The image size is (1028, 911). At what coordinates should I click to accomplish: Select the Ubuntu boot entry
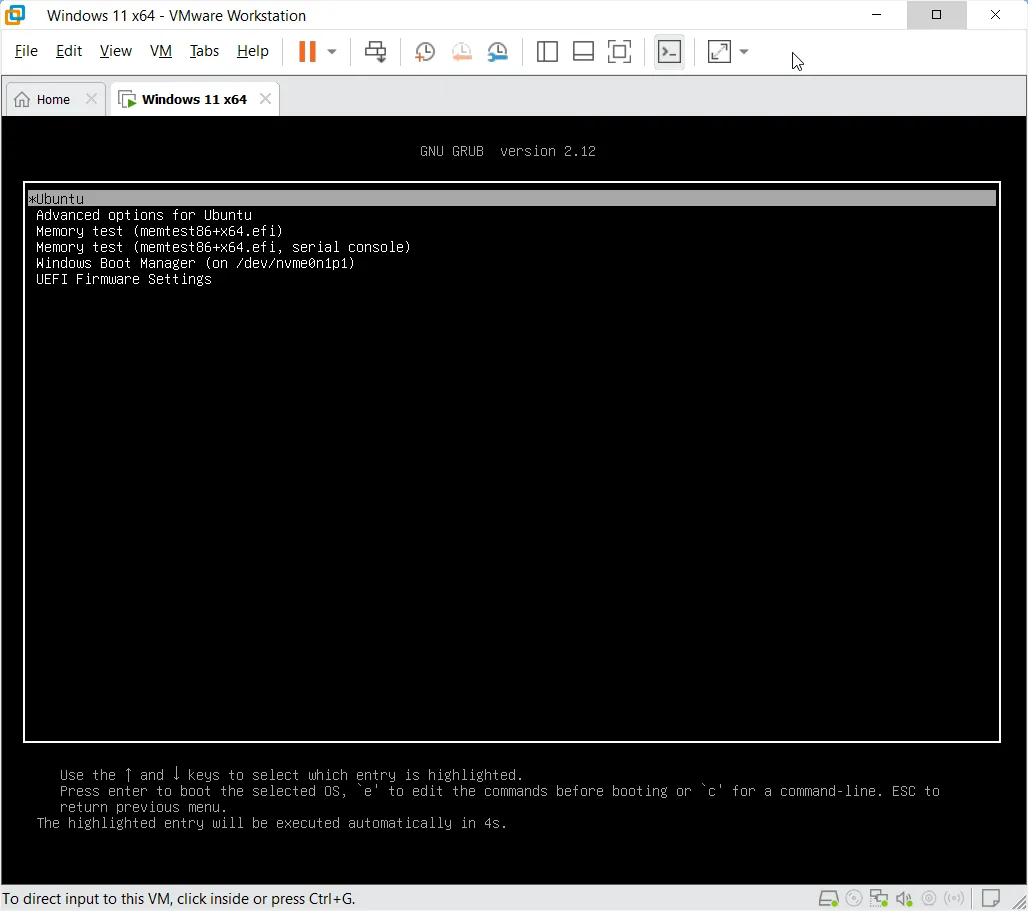tap(511, 199)
